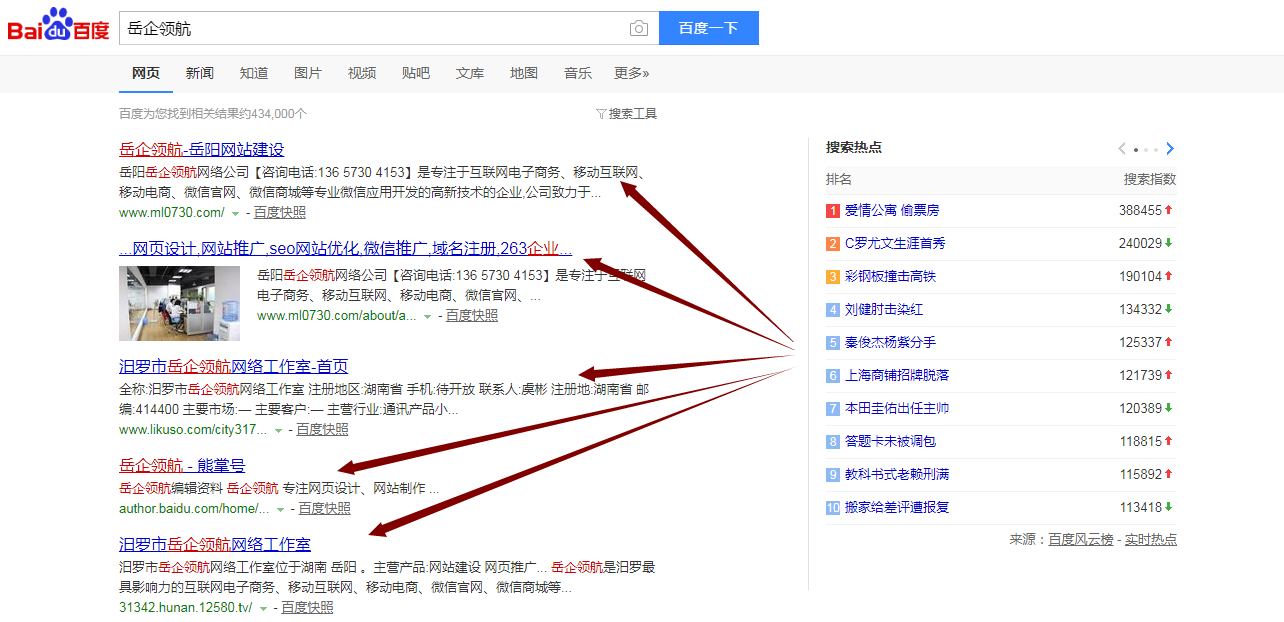Screen dimensions: 1284x622
Task: Click the office photo thumbnail
Action: coord(180,303)
